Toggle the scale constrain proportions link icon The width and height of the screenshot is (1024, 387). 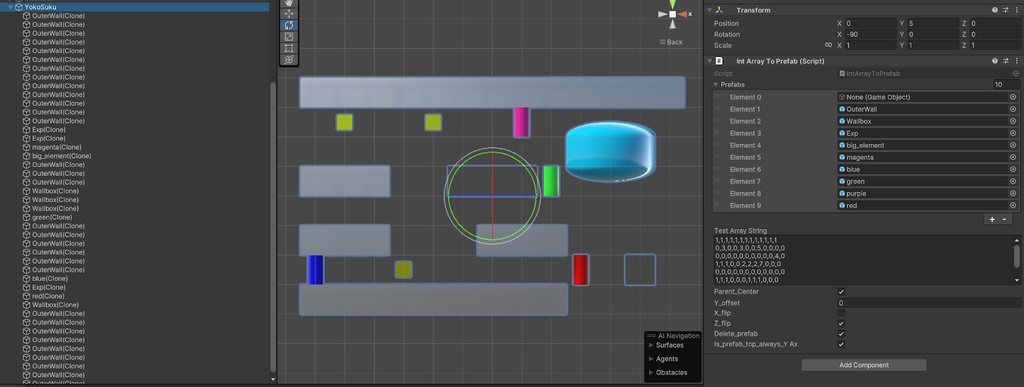click(x=828, y=45)
